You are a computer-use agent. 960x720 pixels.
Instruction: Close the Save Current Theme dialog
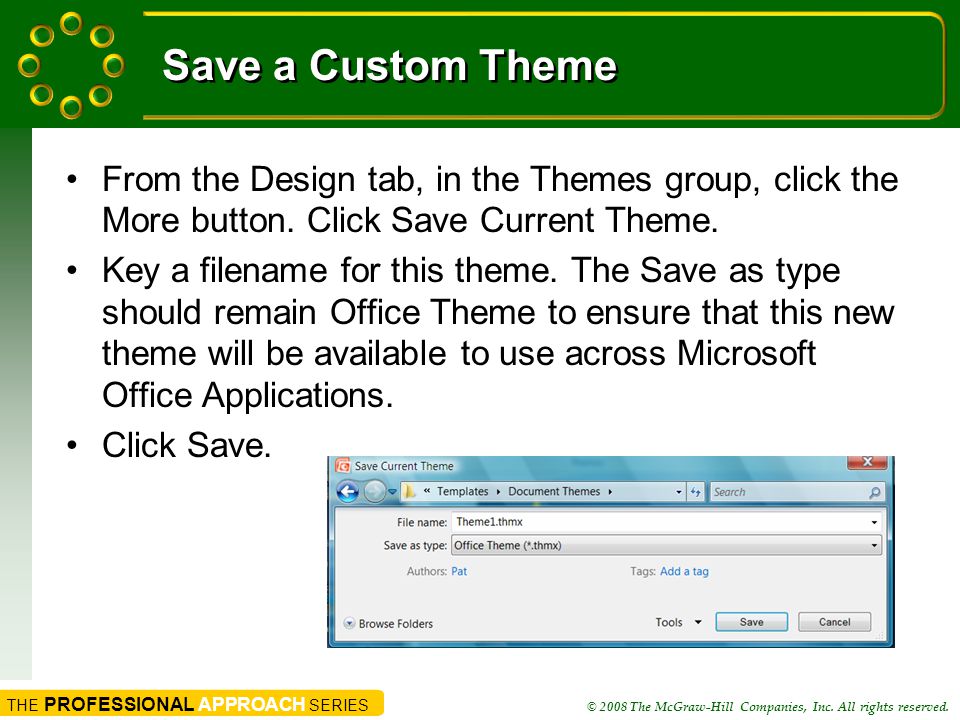[x=867, y=462]
